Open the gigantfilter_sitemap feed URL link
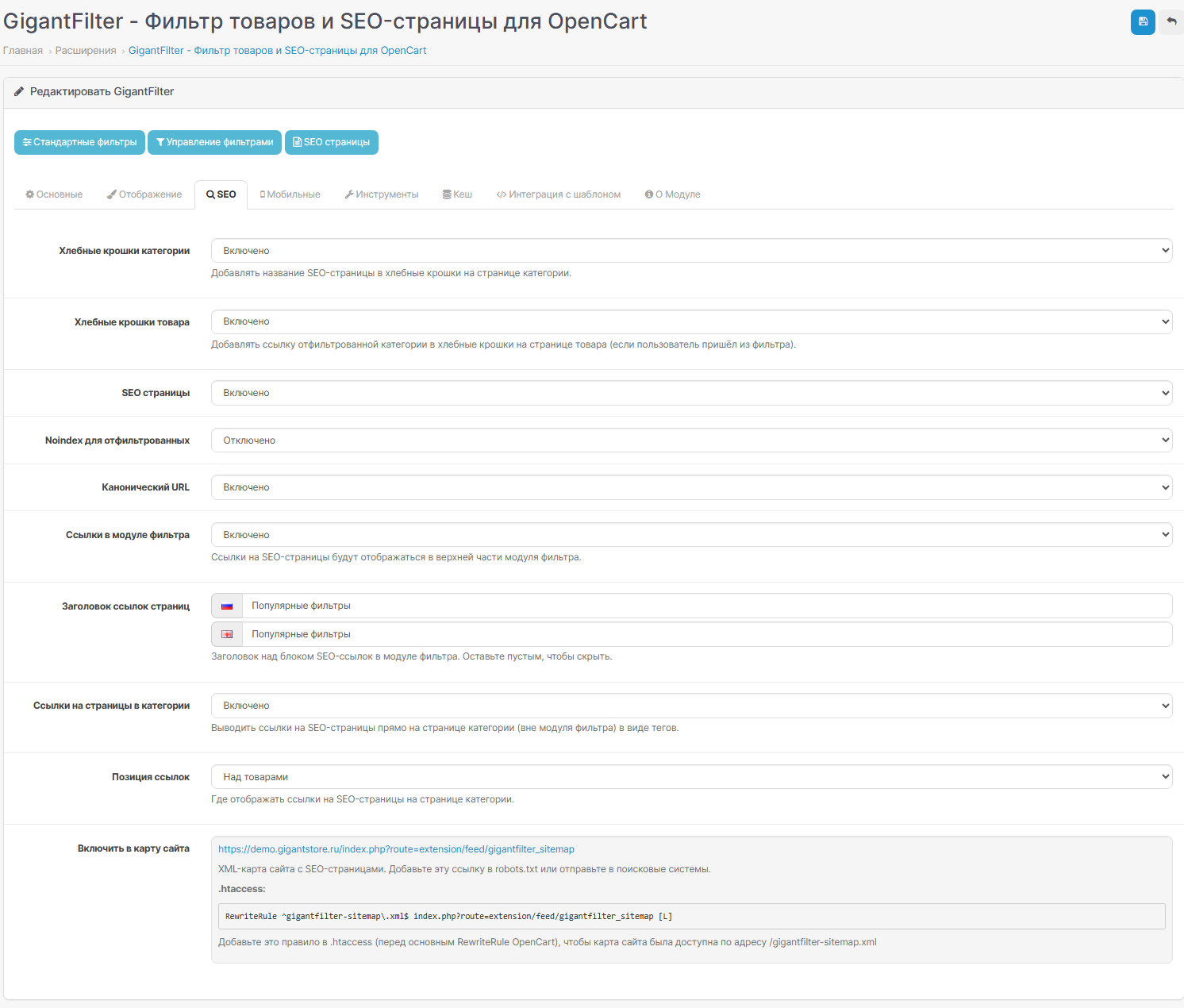This screenshot has height=1008, width=1184. click(x=396, y=849)
